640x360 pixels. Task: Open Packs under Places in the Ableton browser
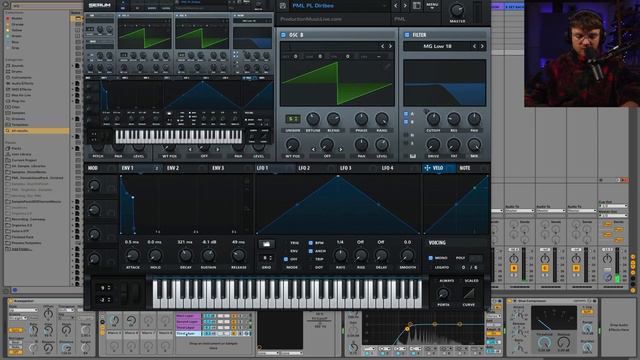[x=16, y=148]
